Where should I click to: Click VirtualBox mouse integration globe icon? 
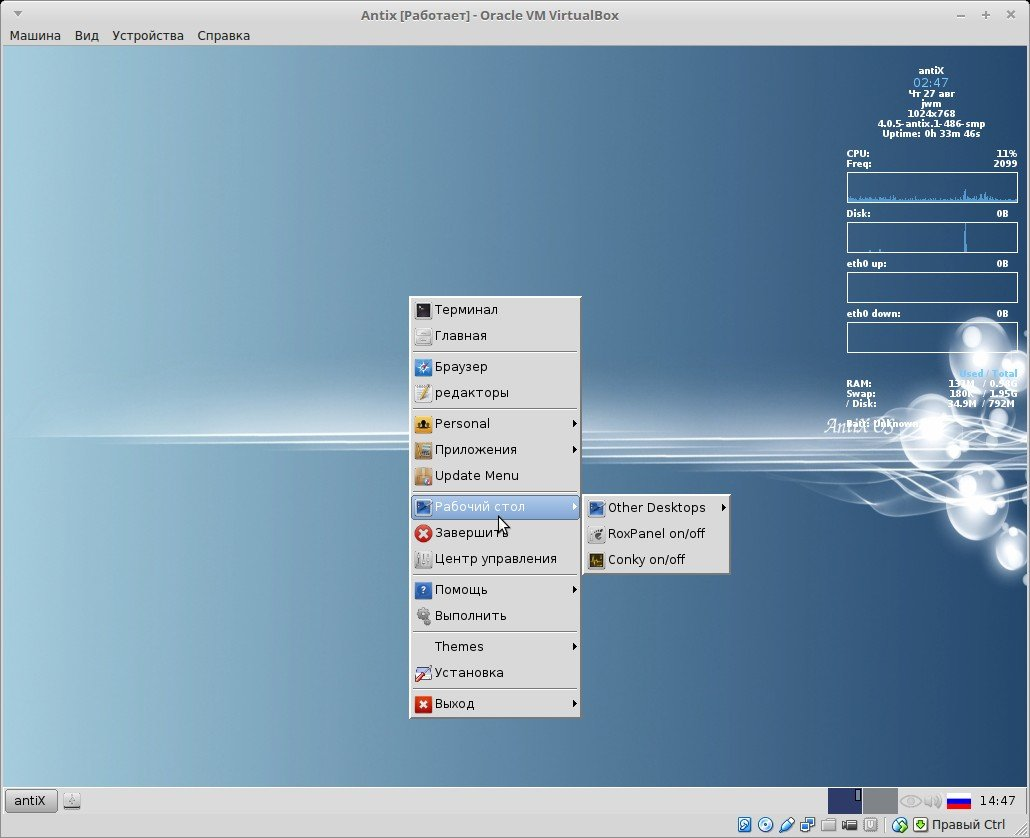point(899,825)
